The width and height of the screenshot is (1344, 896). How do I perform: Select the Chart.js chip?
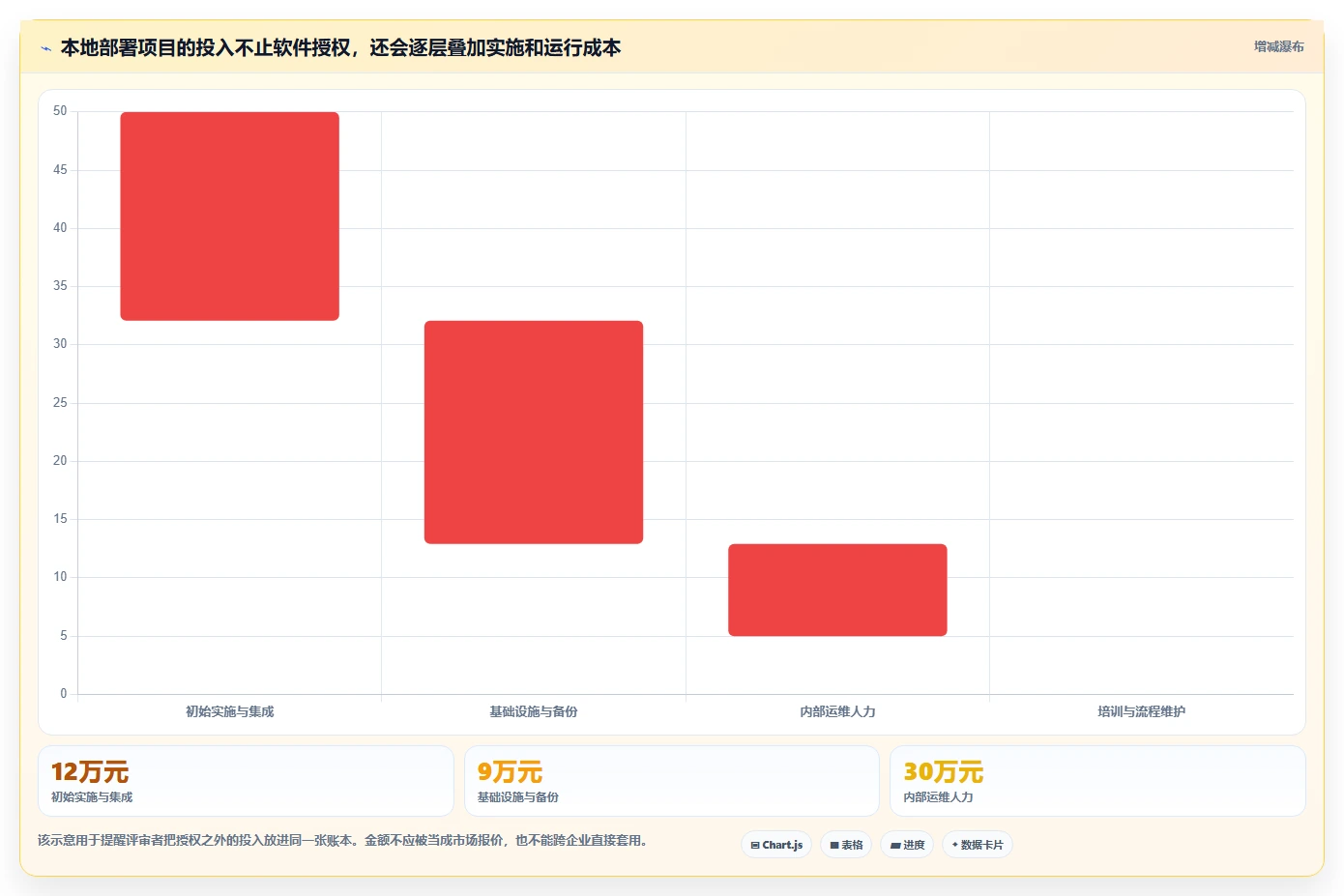(776, 845)
